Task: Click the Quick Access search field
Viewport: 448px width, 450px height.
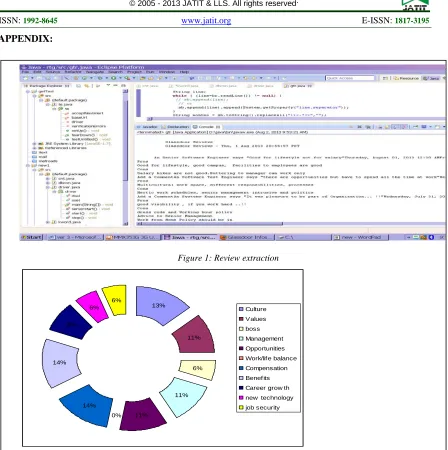Action: 350,78
